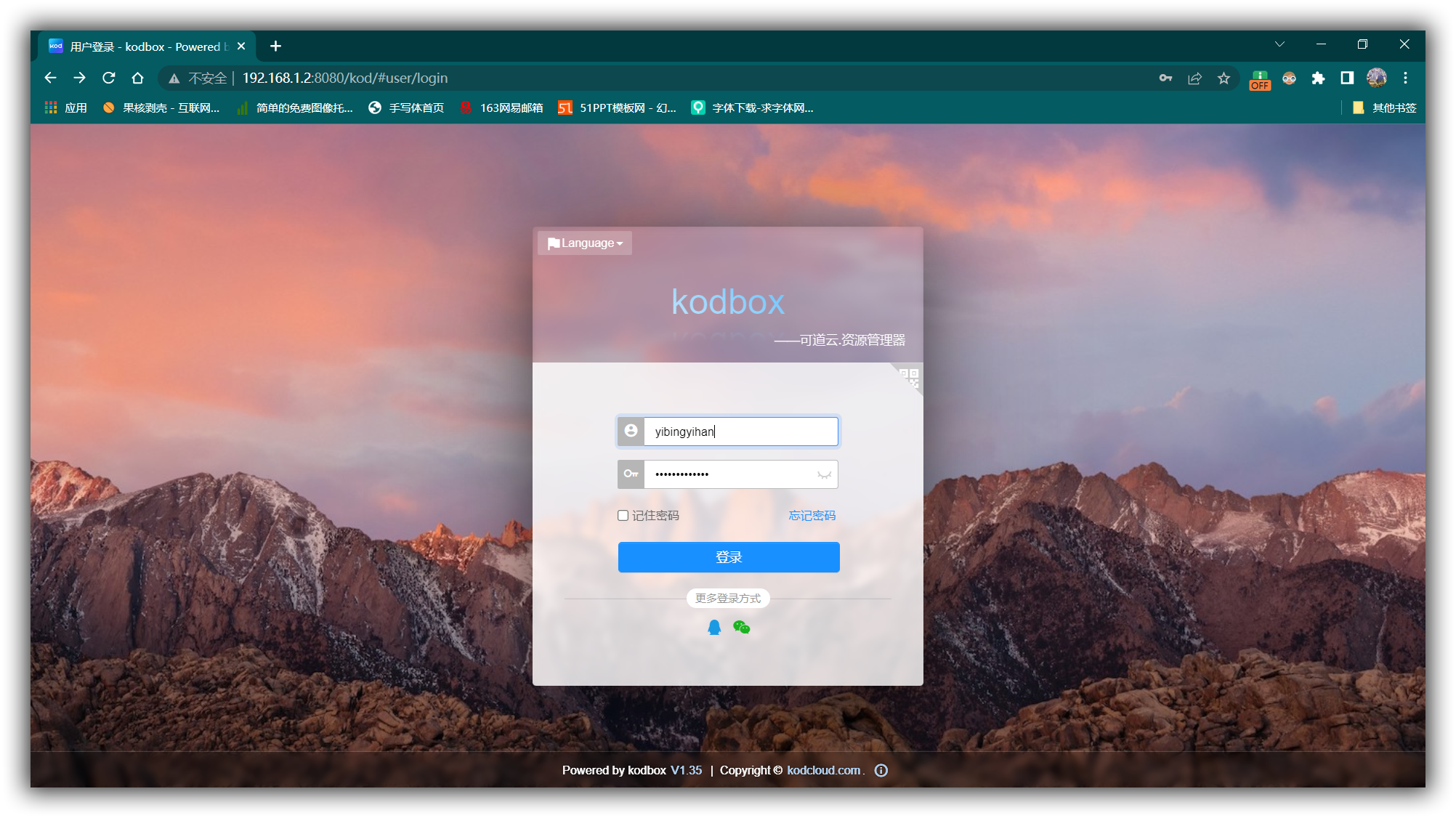Toggle password visibility eye icon
Screen dimensions: 1456x818
[x=824, y=474]
